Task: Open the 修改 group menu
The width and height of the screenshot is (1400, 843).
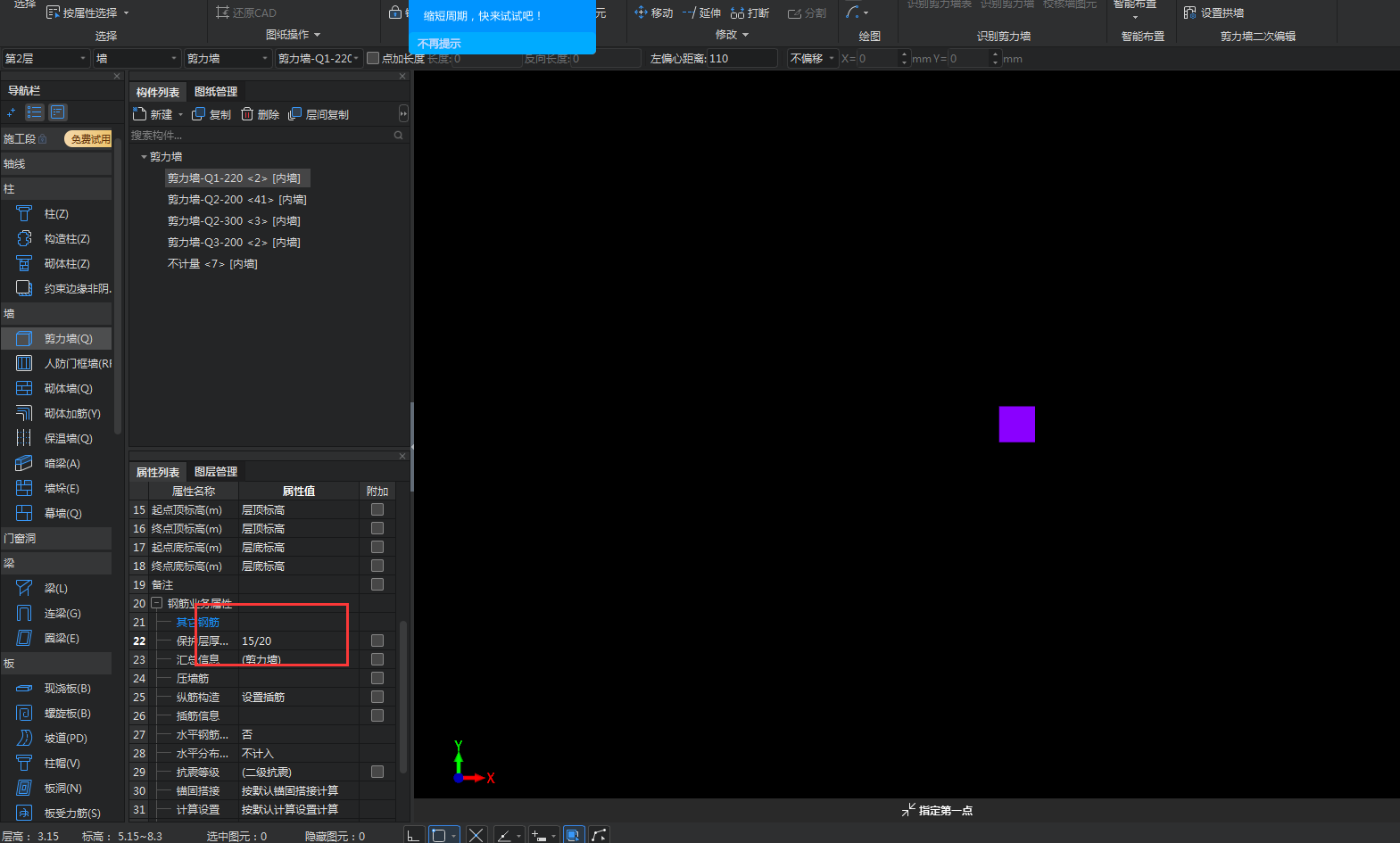Action: click(x=732, y=35)
